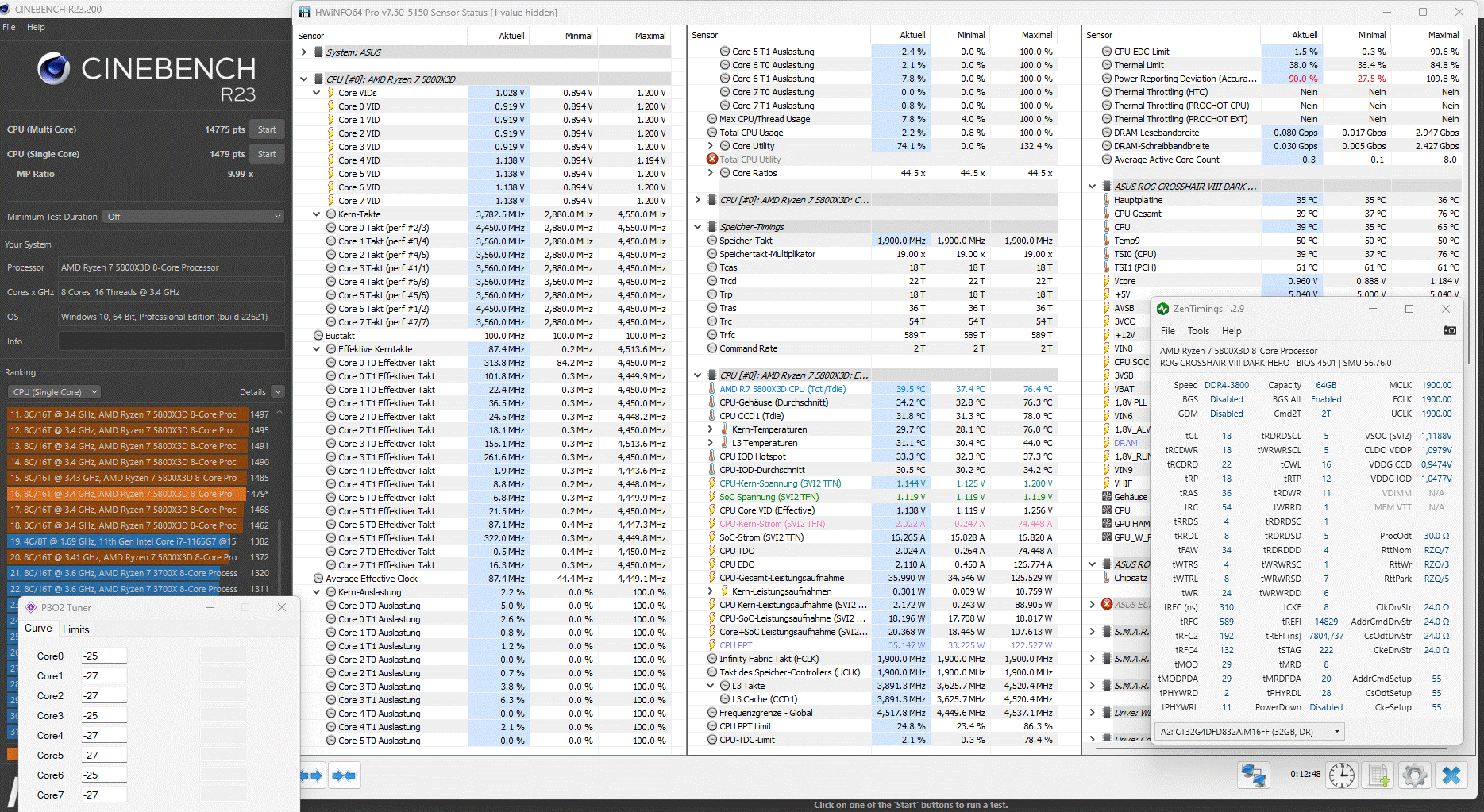
Task: Click the clock icon beside Bustakt
Action: [318, 336]
